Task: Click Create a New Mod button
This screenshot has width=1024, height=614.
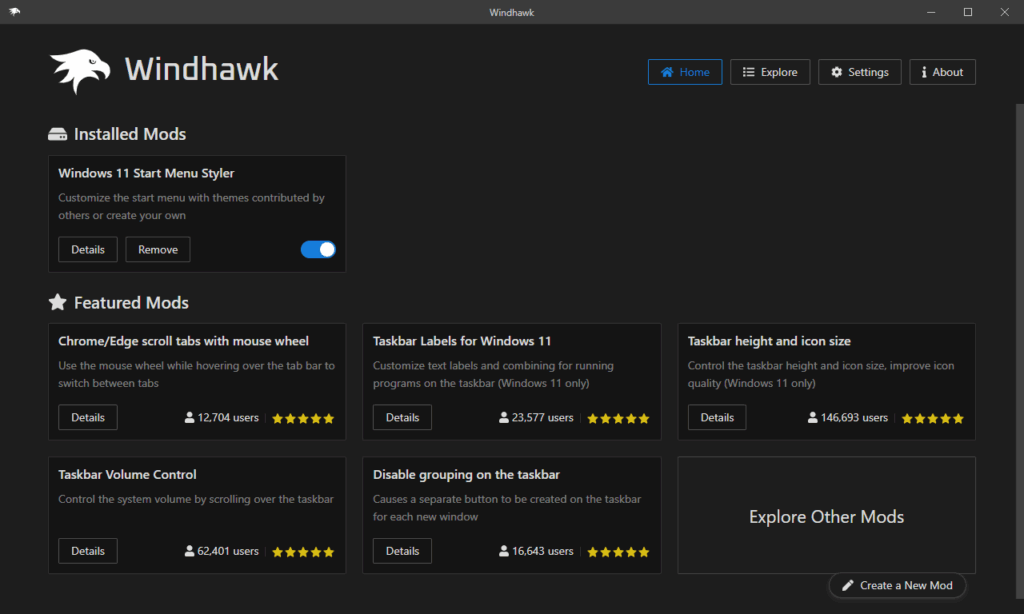Action: click(x=897, y=585)
